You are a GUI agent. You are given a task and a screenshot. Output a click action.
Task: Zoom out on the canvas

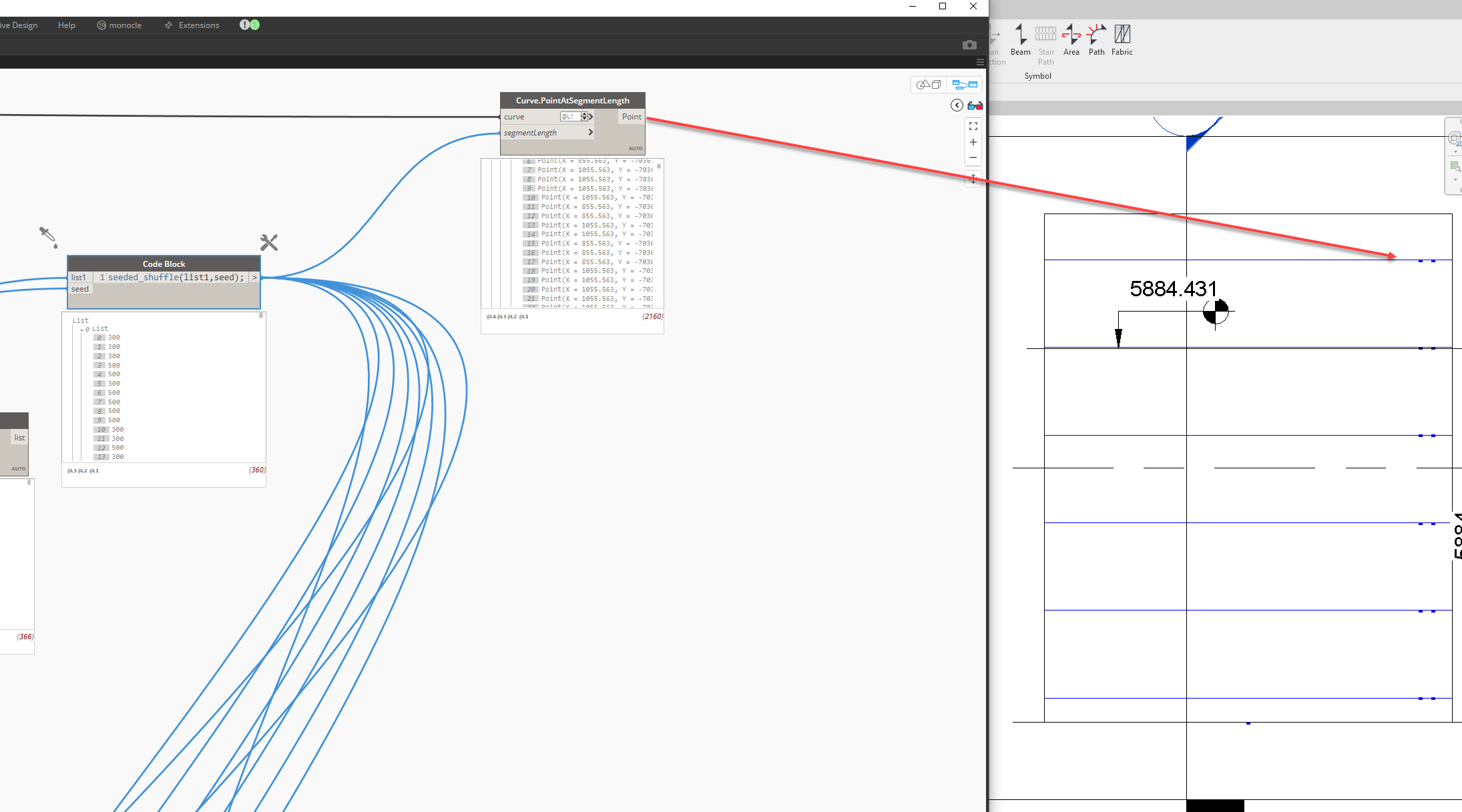click(973, 158)
